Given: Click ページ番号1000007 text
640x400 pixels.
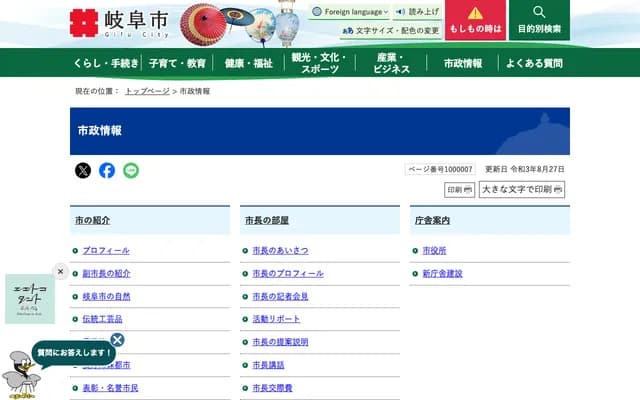Looking at the screenshot, I should click(x=440, y=169).
